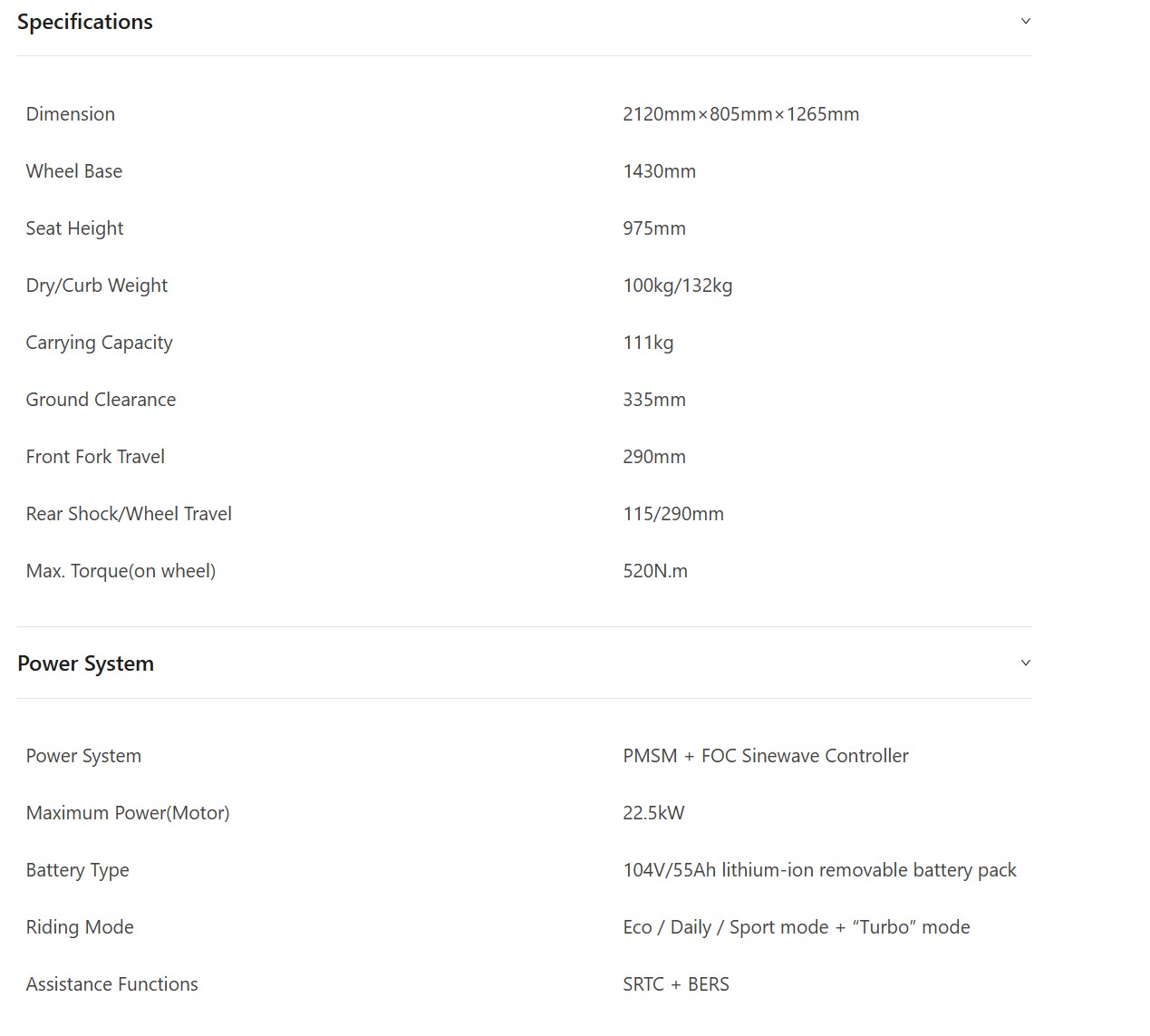Click the Wheel Base row label
Screen dimensions: 1150x1036
(x=74, y=171)
